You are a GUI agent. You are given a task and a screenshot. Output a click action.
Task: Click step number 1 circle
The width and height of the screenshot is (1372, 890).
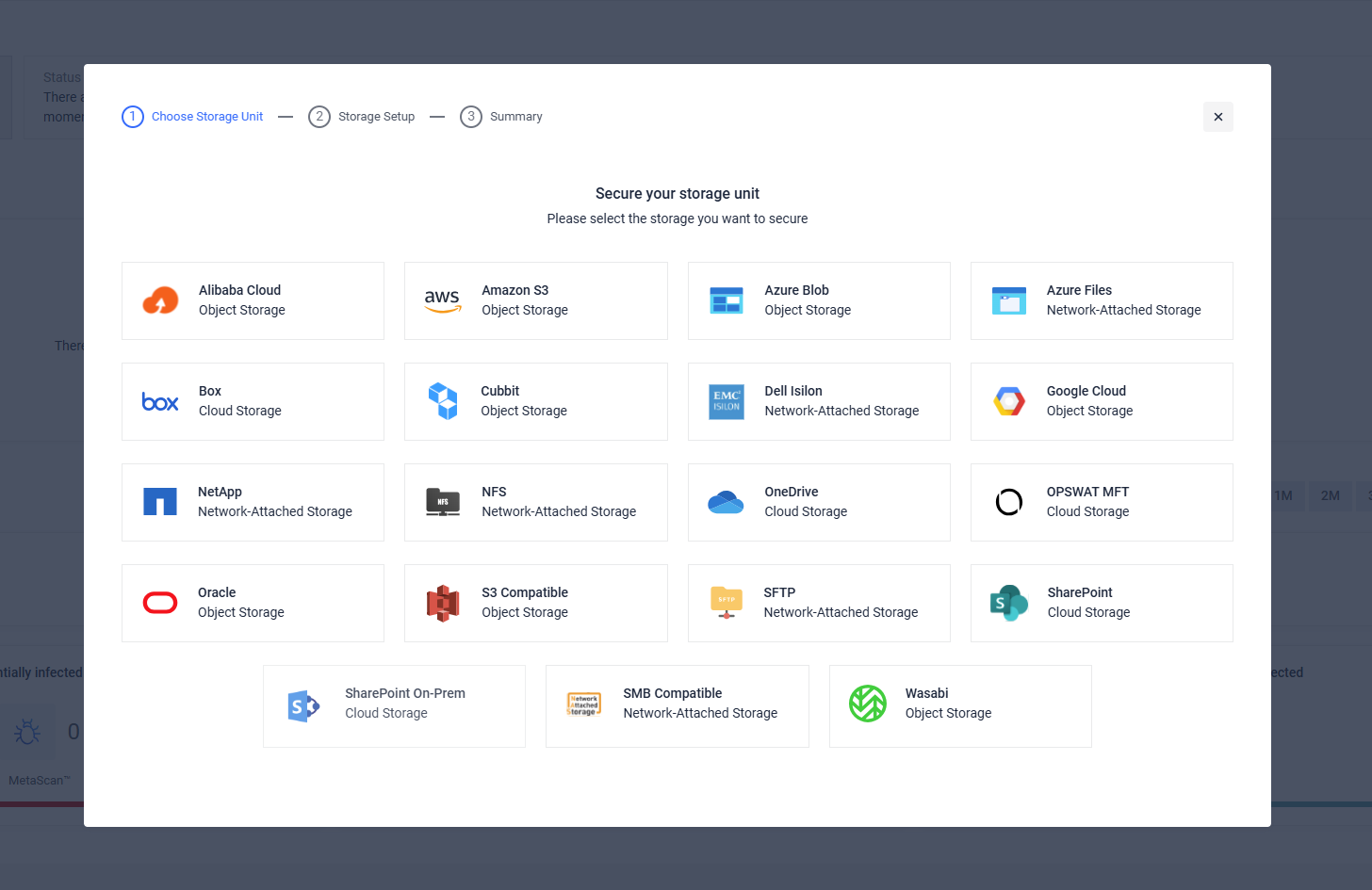click(133, 117)
